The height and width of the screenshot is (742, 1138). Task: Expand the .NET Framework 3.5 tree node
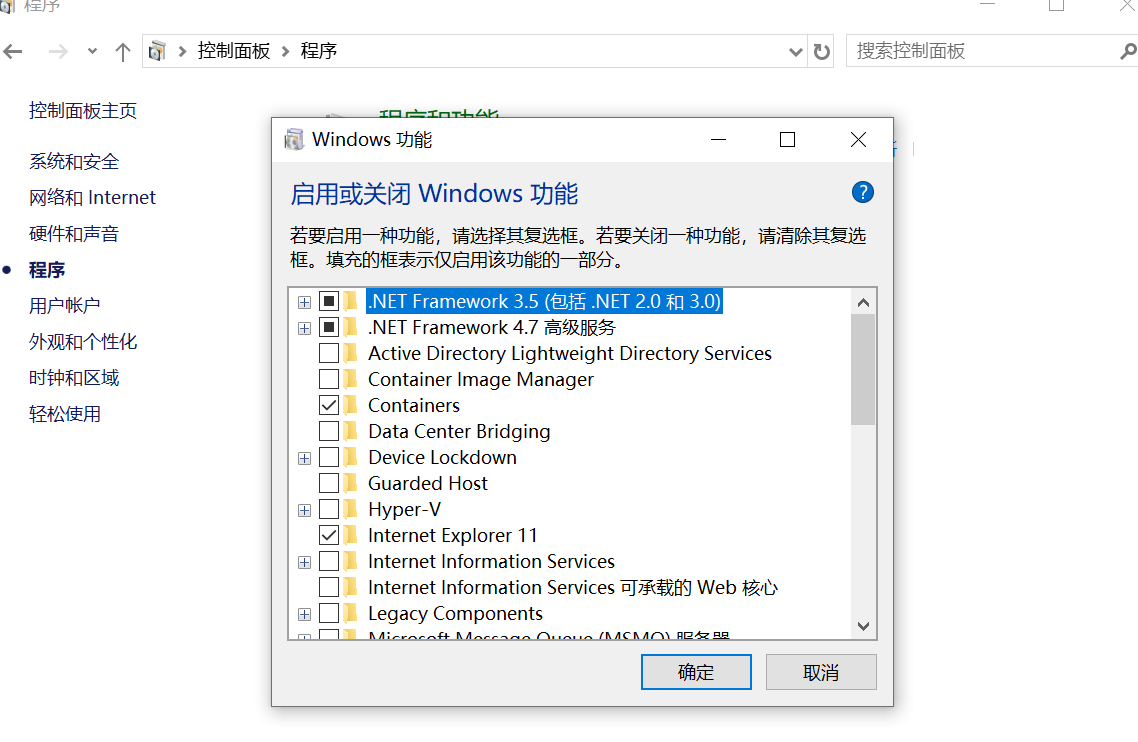pyautogui.click(x=305, y=302)
